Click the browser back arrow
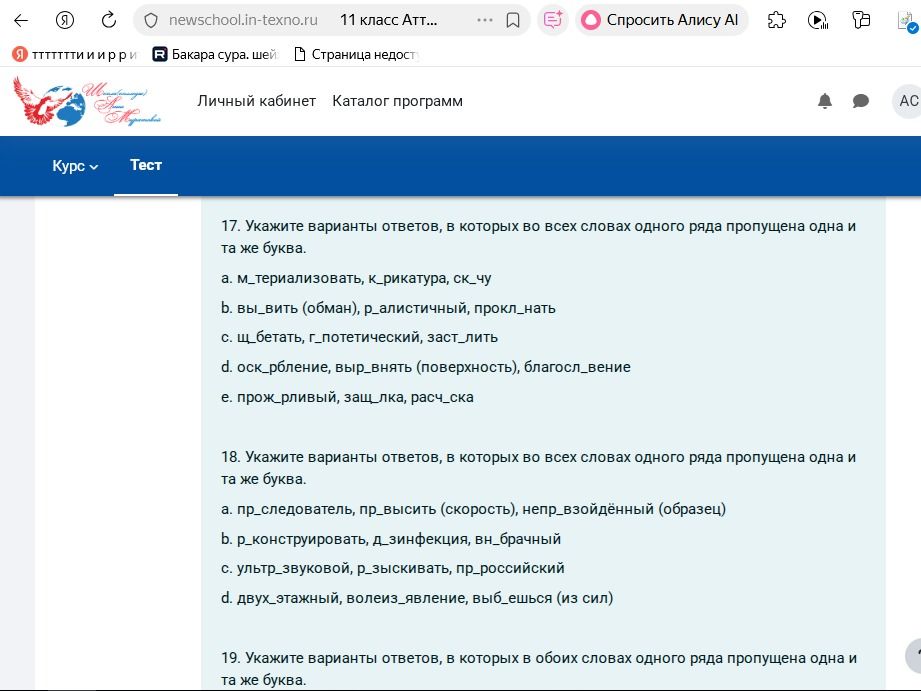The width and height of the screenshot is (921, 691). pyautogui.click(x=21, y=21)
